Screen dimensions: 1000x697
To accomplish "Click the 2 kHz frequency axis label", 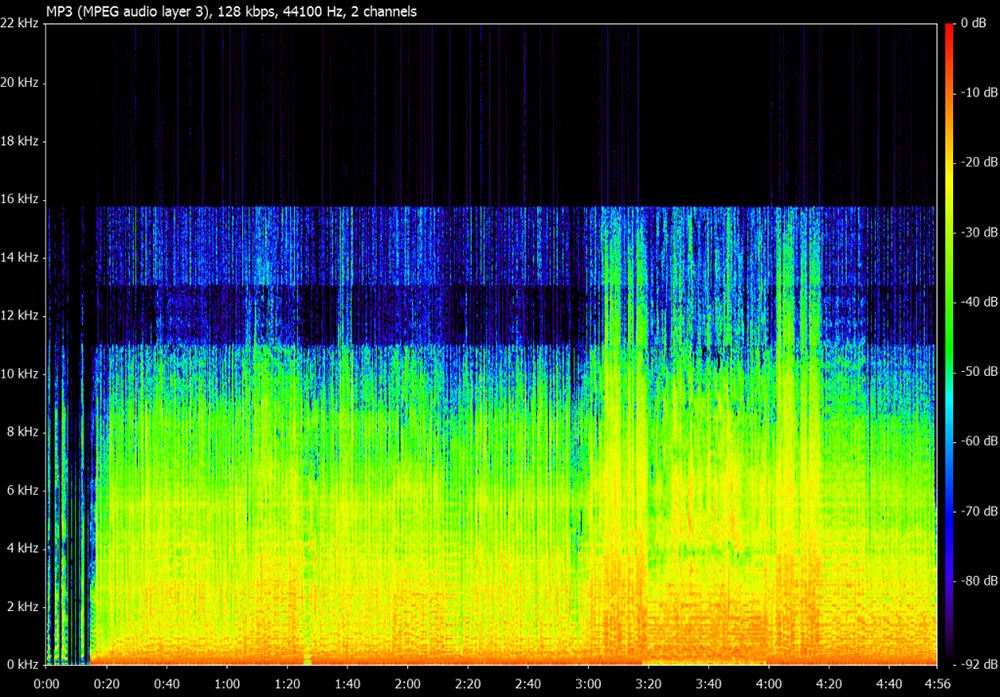I will 23,606.
